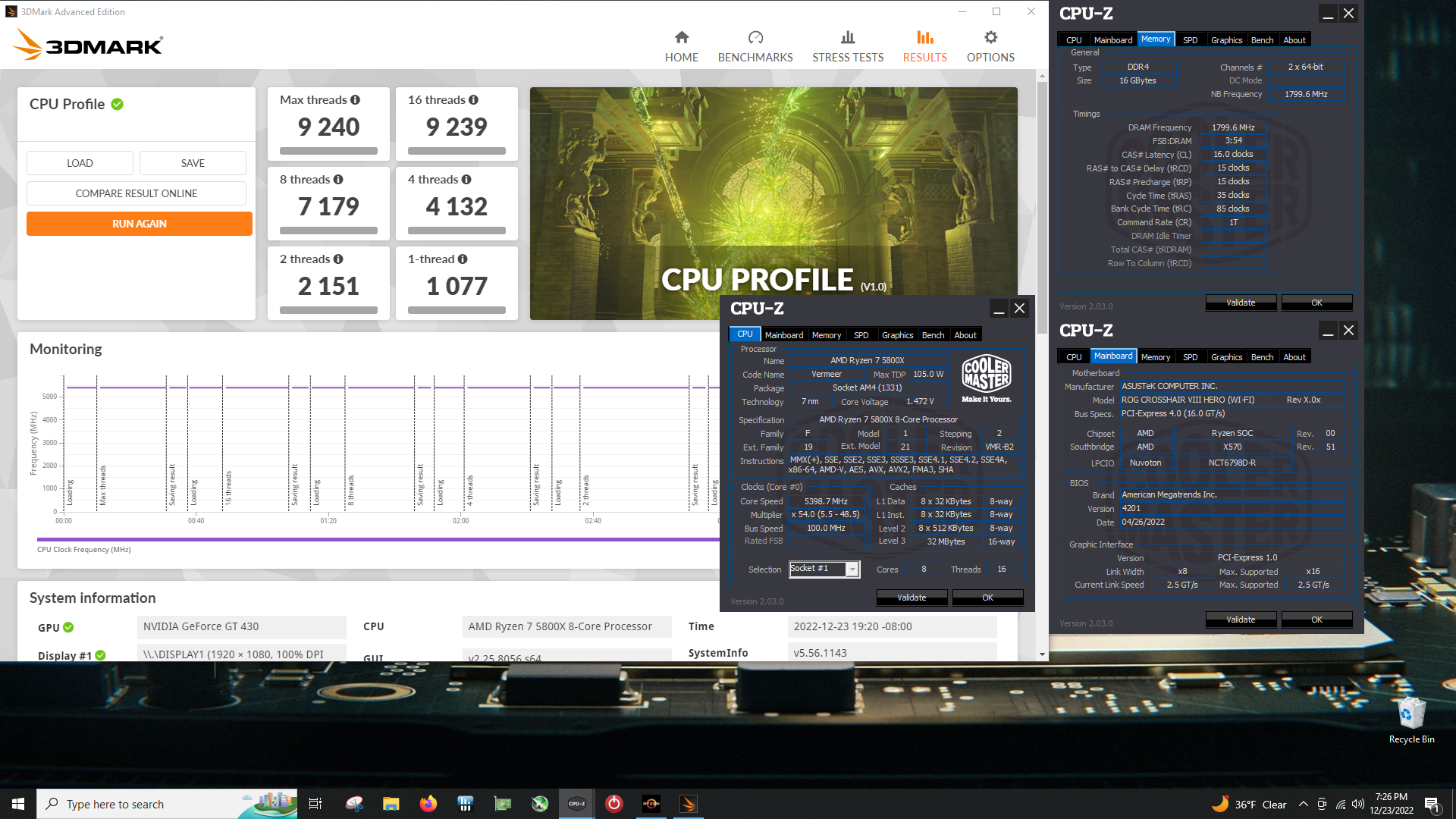Viewport: 1456px width, 819px height.
Task: Open the Windows Start menu
Action: [18, 804]
